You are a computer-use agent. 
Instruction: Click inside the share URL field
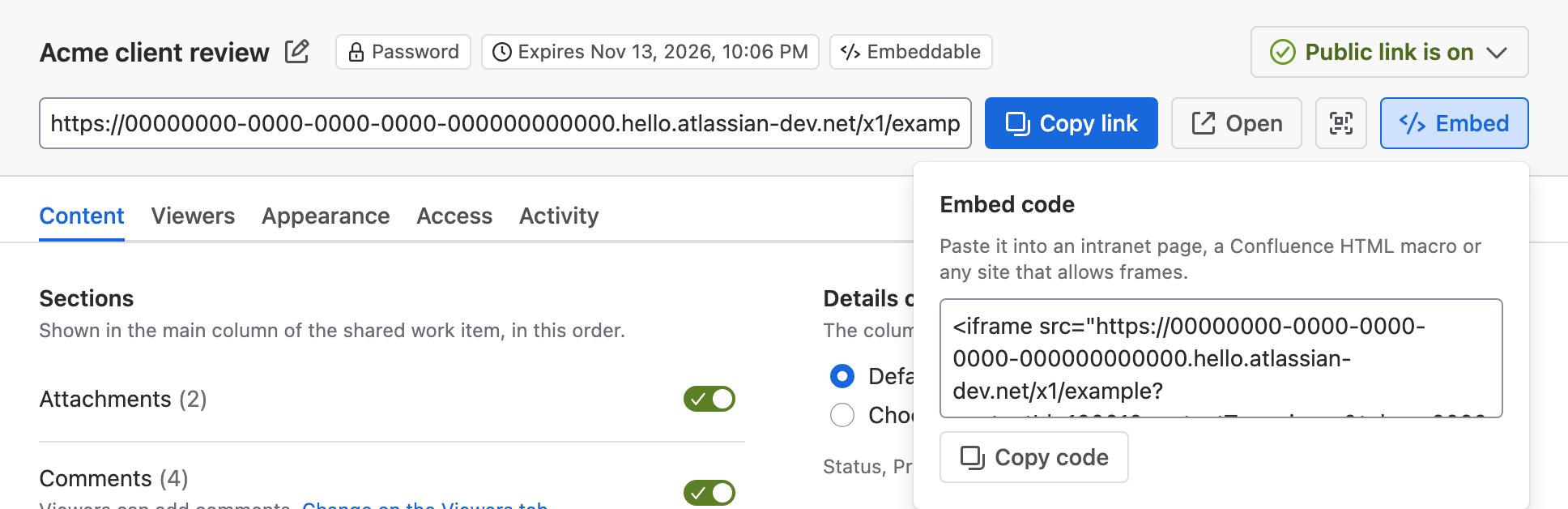pos(505,123)
